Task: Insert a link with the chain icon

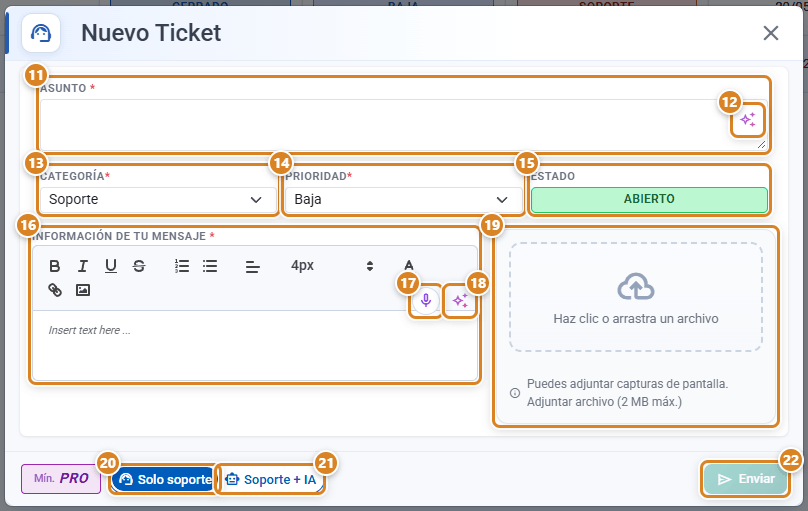Action: point(55,290)
